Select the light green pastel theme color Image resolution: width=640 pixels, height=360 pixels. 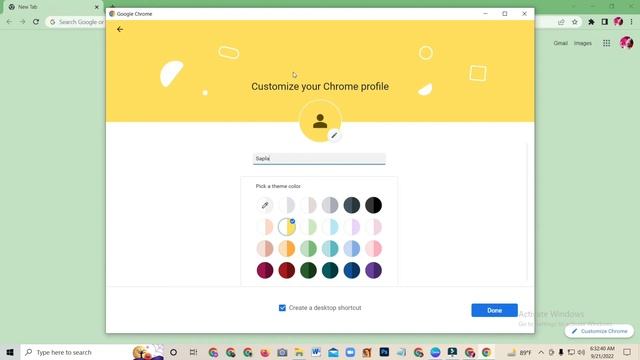click(x=308, y=227)
